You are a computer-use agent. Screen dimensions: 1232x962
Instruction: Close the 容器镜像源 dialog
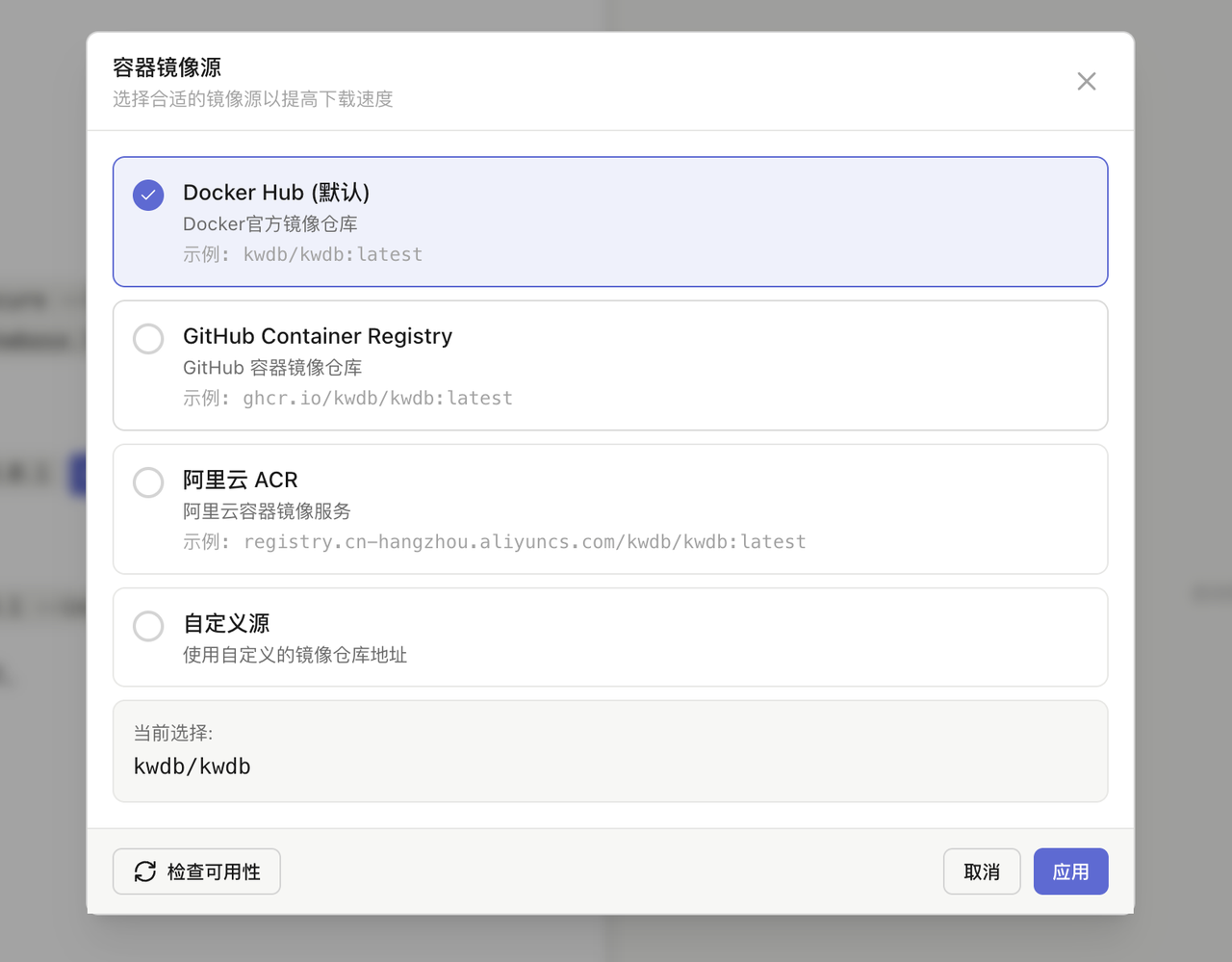coord(1086,82)
